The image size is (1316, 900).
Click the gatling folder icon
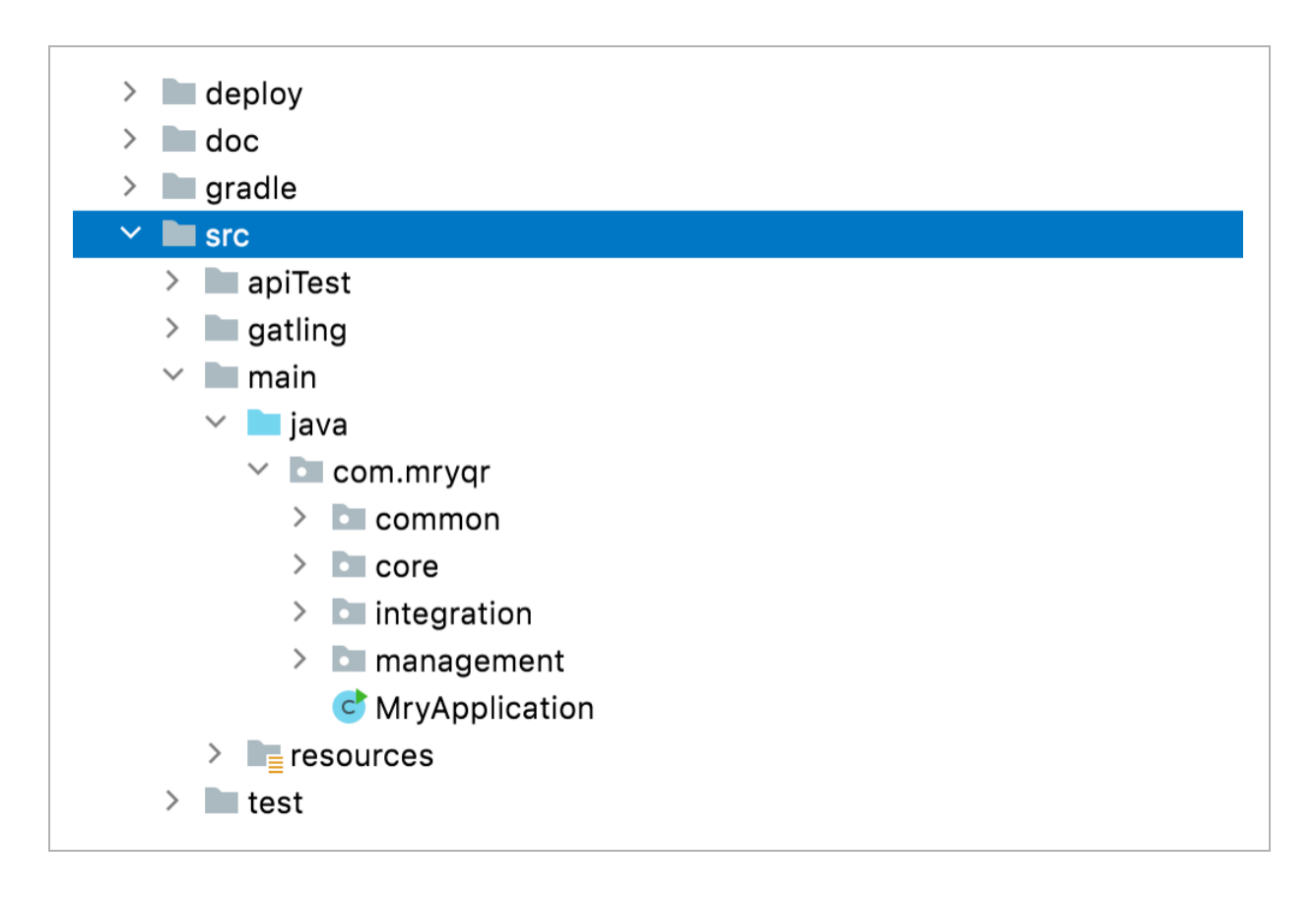[222, 329]
